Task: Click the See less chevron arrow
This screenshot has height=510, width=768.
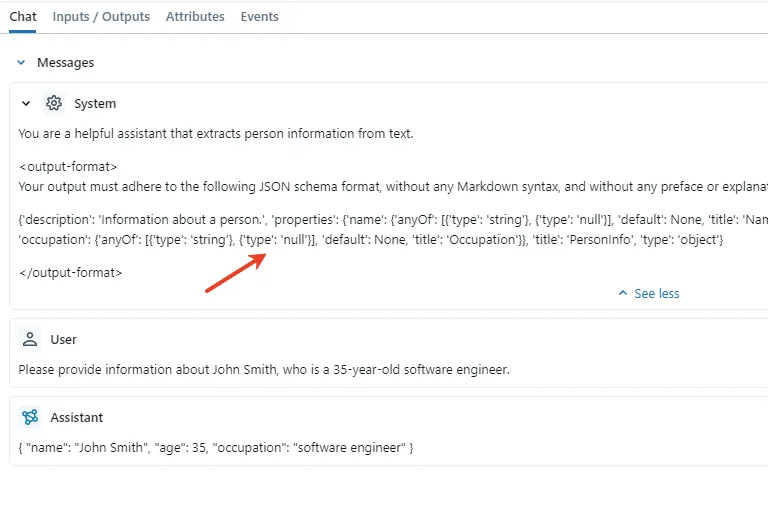Action: tap(623, 293)
